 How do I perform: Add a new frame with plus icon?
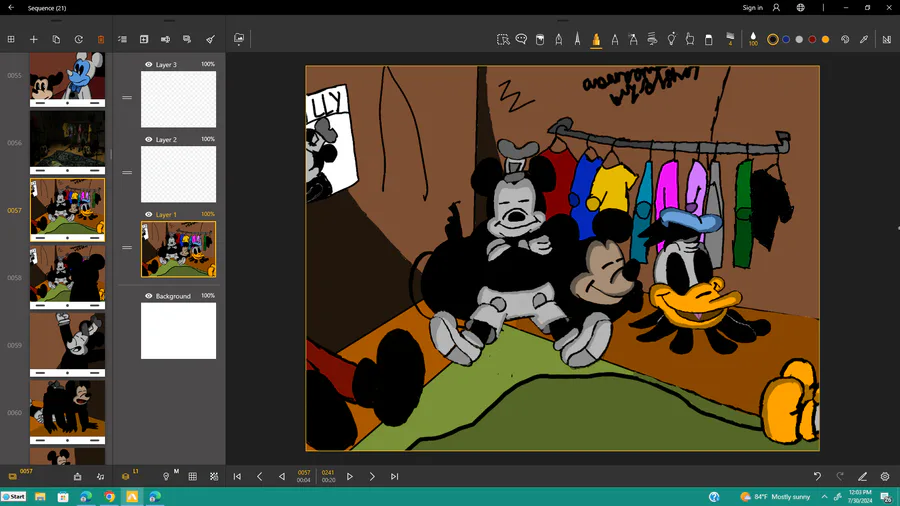[33, 40]
